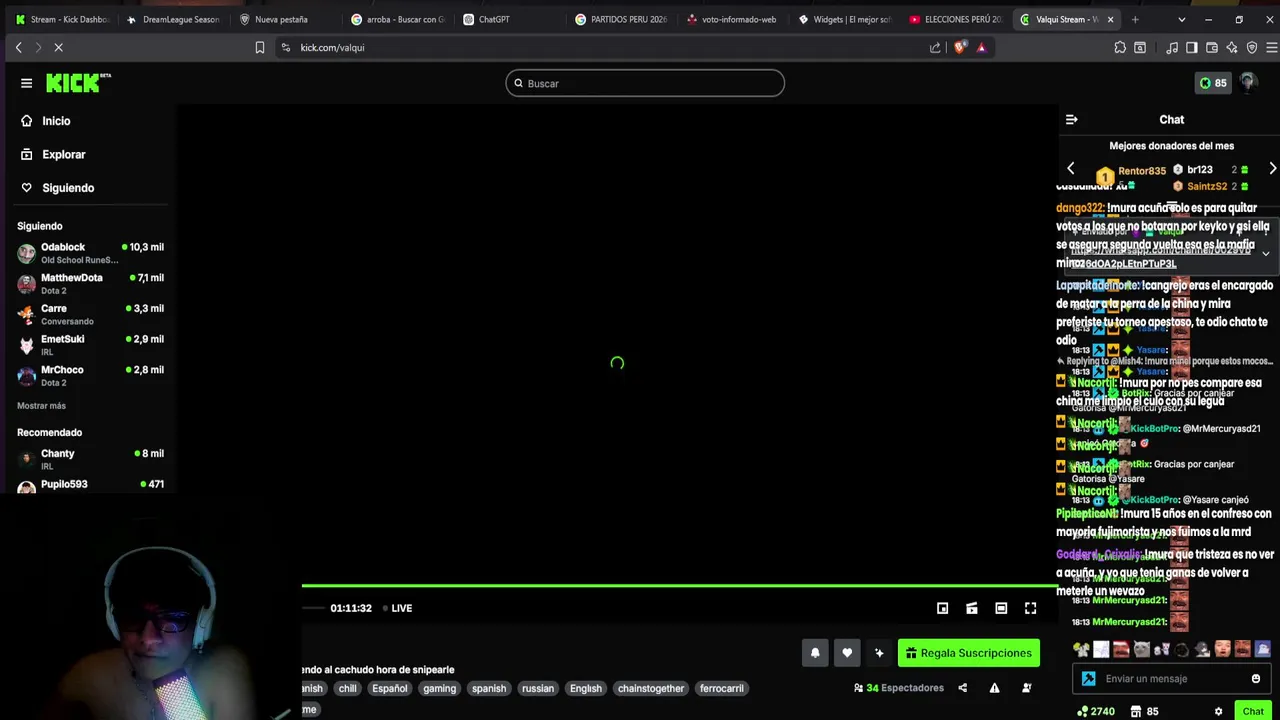Click the browser back arrow

[x=18, y=47]
